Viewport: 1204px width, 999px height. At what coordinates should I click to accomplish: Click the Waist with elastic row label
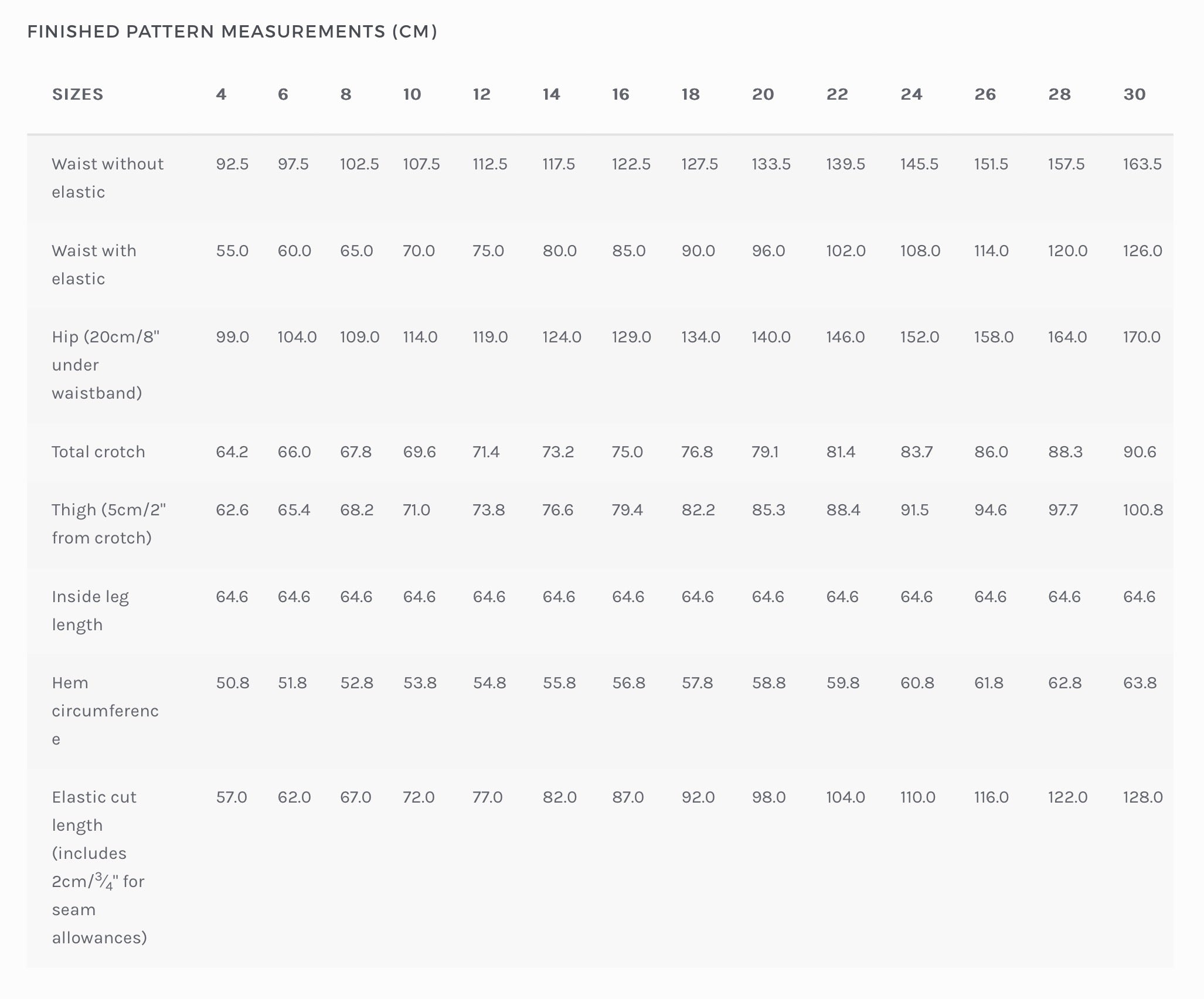(94, 264)
